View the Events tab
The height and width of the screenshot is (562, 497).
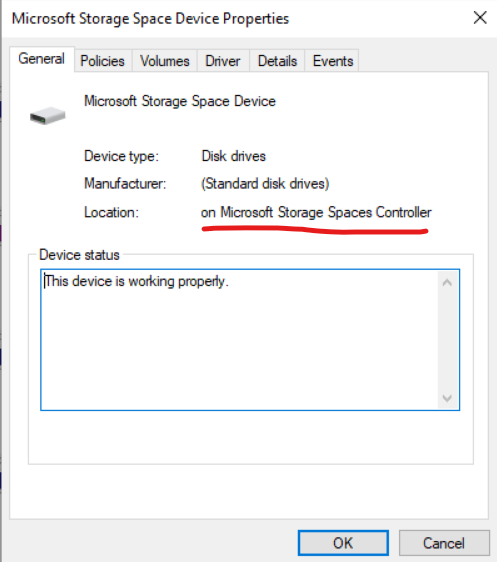333,61
